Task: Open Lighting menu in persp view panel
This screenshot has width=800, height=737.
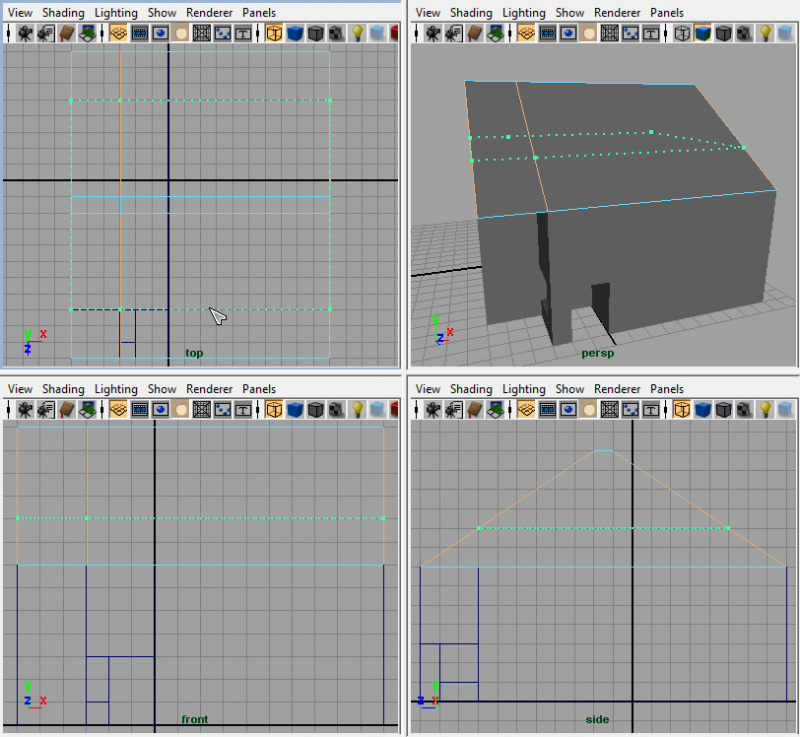Action: (x=523, y=13)
